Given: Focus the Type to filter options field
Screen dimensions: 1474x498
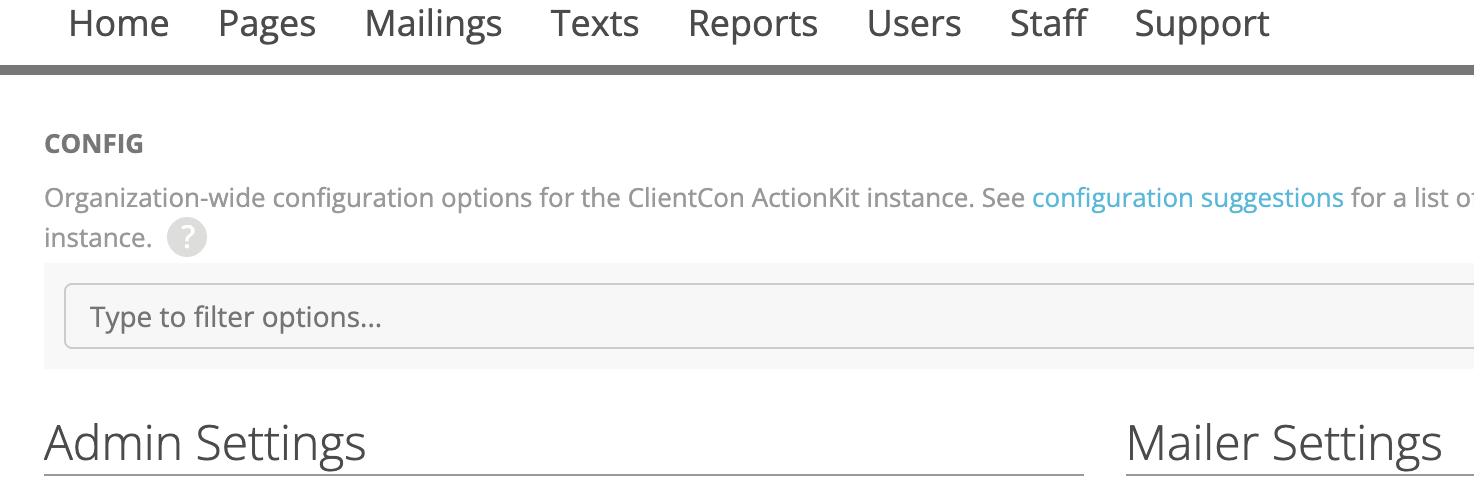Looking at the screenshot, I should click(769, 317).
